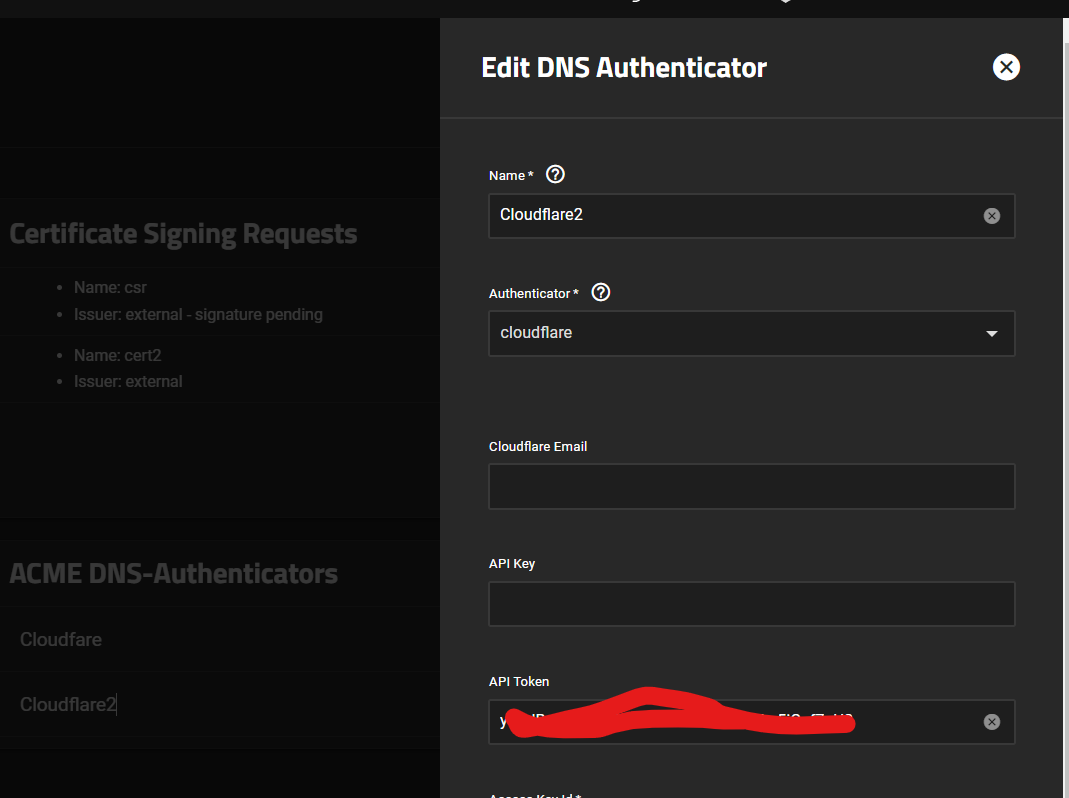Clear the Name field using its X icon

(991, 215)
